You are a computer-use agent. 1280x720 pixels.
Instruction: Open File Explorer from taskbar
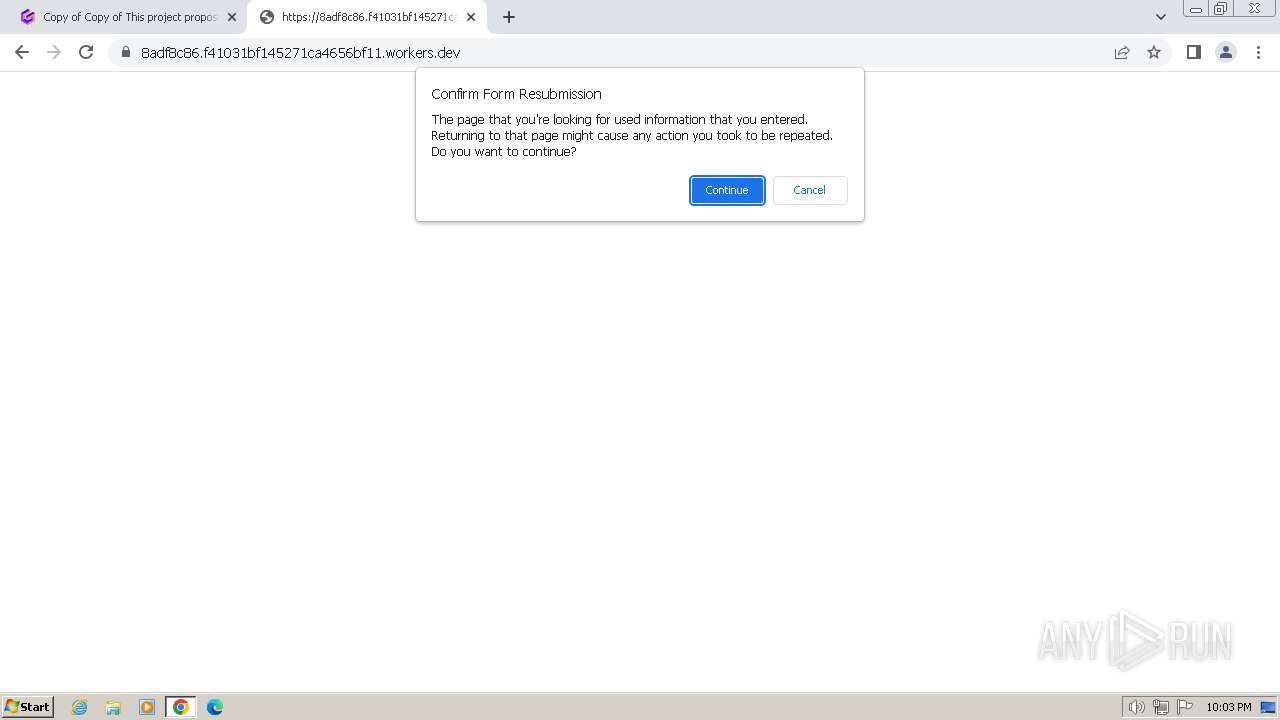point(113,707)
